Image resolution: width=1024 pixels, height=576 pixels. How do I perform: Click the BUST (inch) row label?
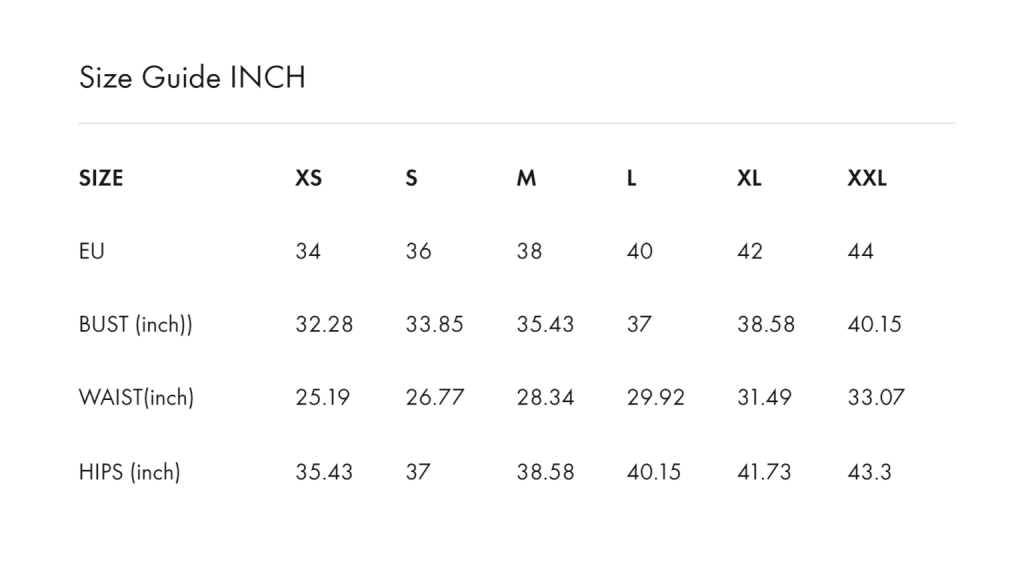click(x=135, y=325)
